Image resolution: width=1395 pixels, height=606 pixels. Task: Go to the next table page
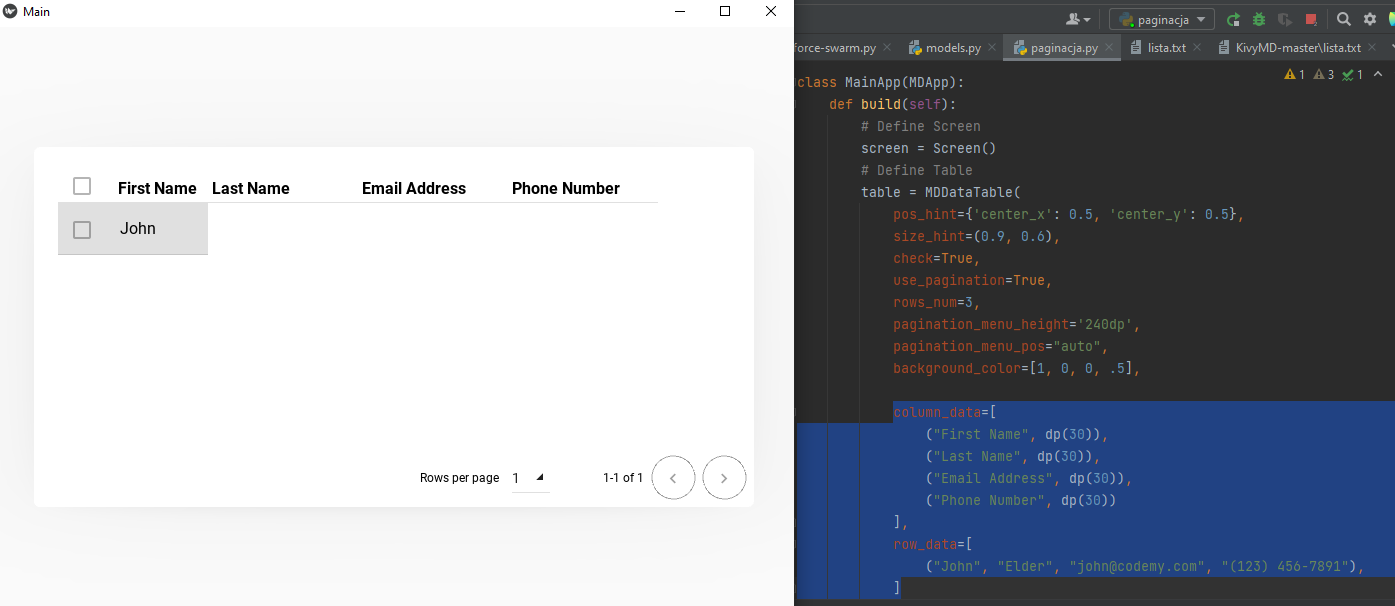coord(724,477)
